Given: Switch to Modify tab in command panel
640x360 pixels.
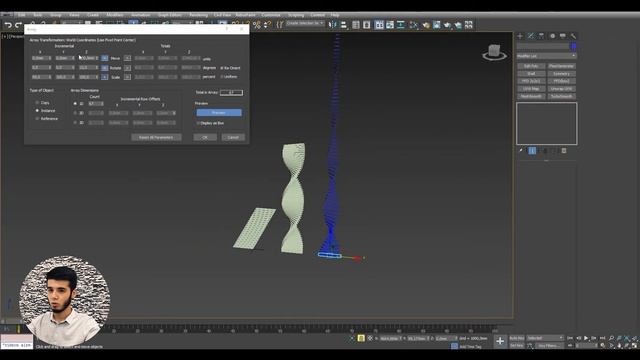Looking at the screenshot, I should coord(531,36).
